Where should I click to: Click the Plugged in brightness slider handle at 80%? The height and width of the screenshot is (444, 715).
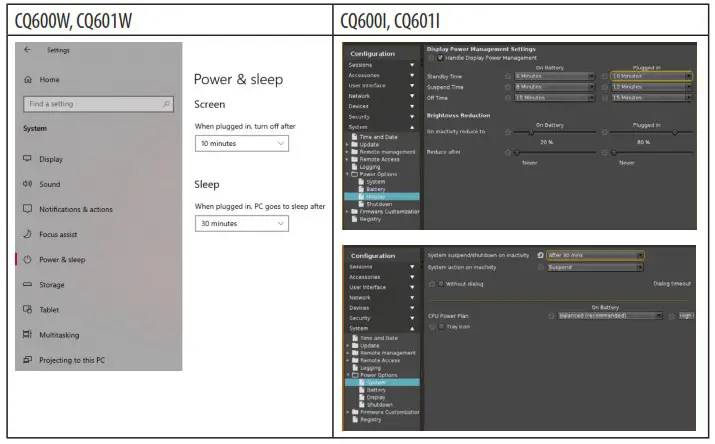[675, 132]
